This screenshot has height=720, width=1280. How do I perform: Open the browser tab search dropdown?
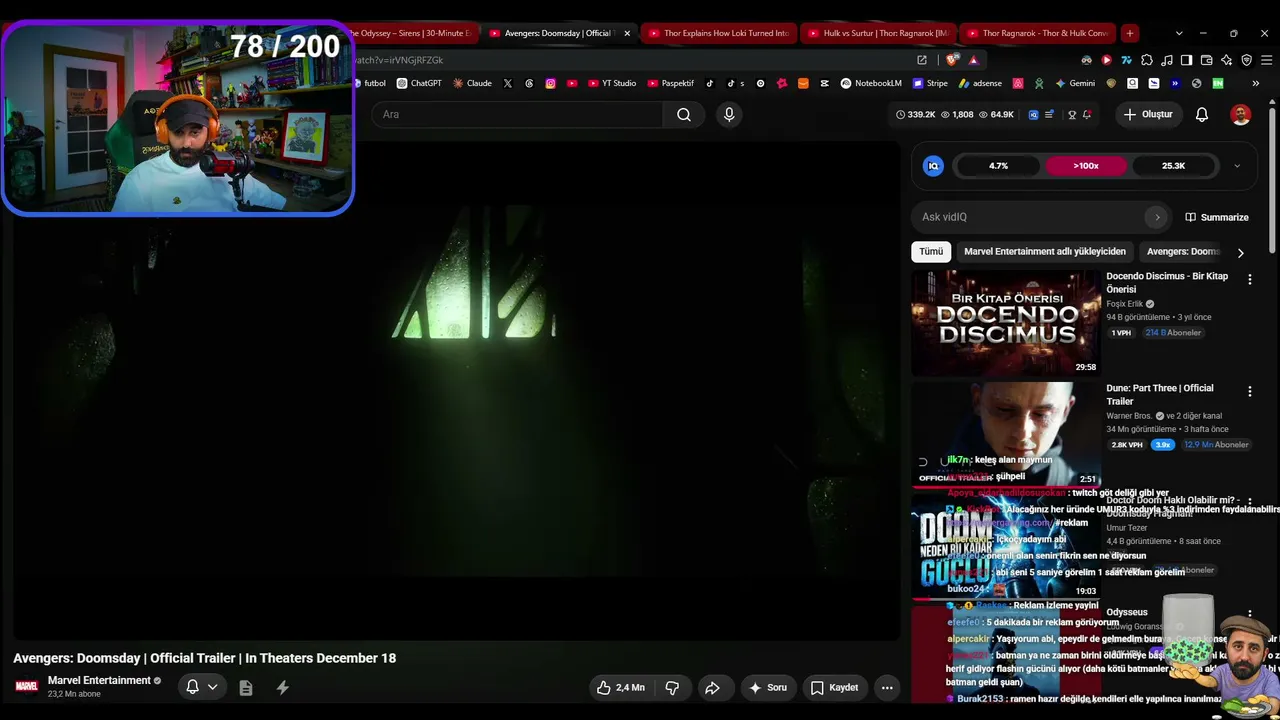pyautogui.click(x=1179, y=33)
